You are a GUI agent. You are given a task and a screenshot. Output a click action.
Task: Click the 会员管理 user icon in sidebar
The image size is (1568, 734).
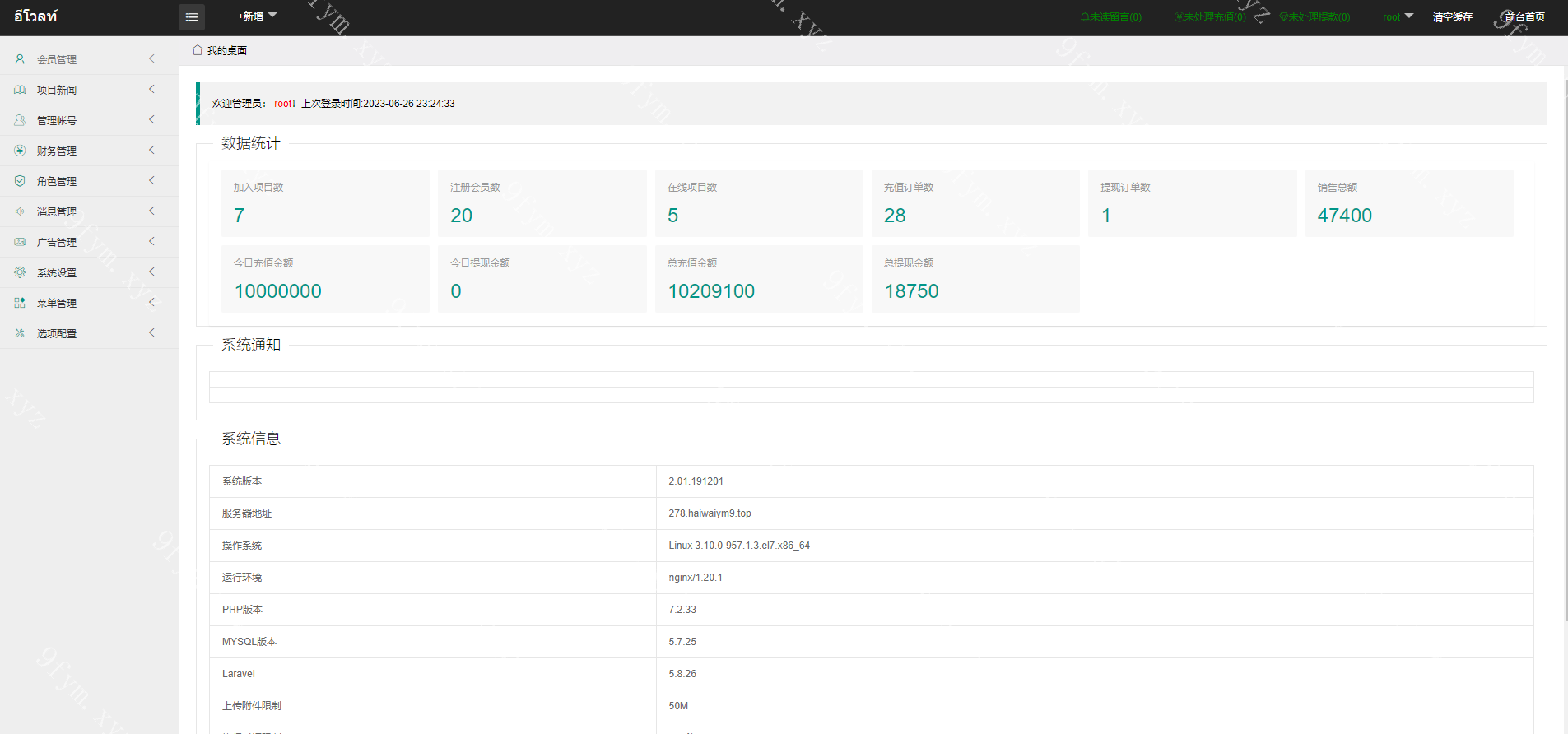[20, 59]
